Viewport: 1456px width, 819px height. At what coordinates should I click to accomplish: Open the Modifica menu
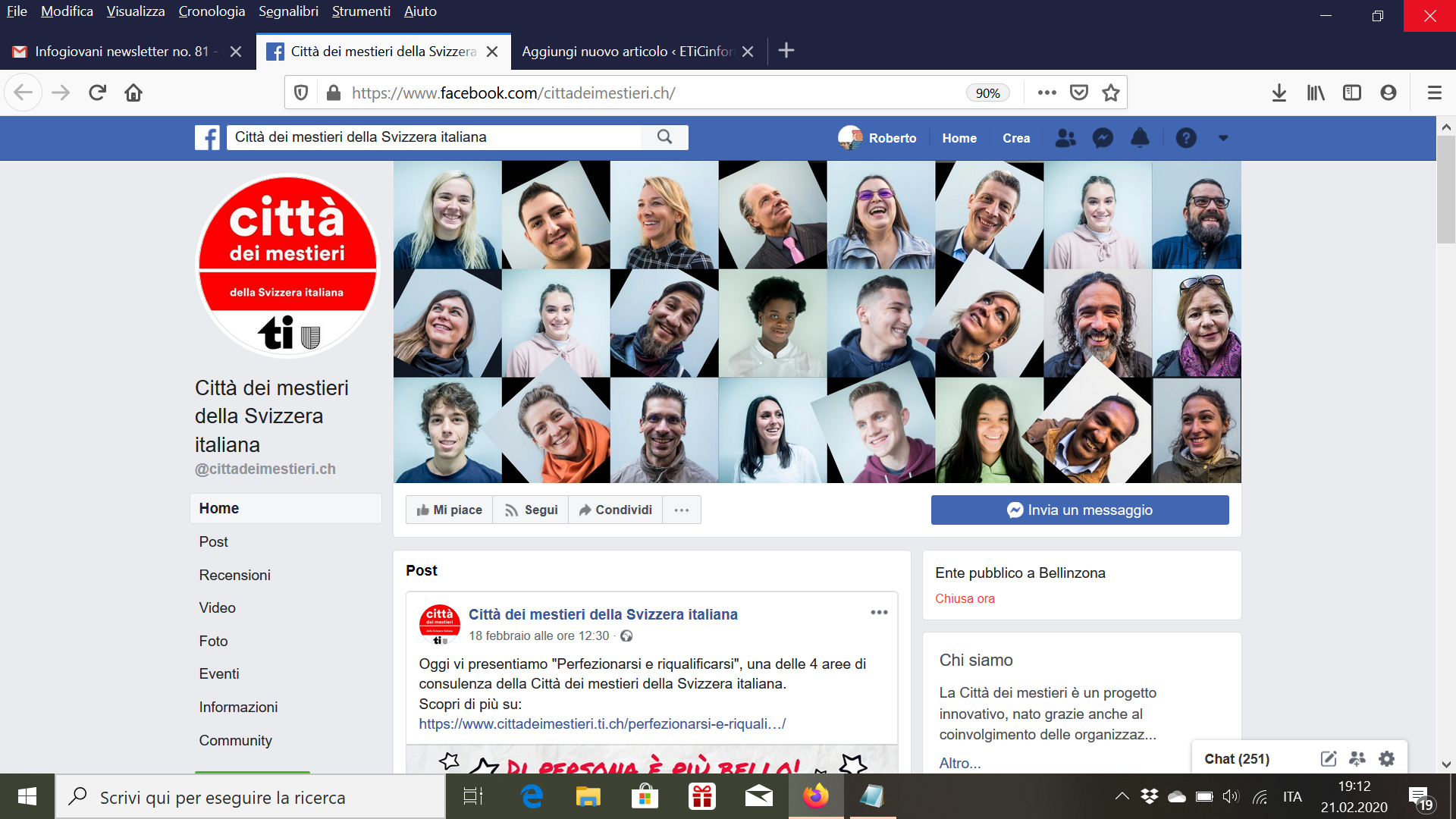67,11
